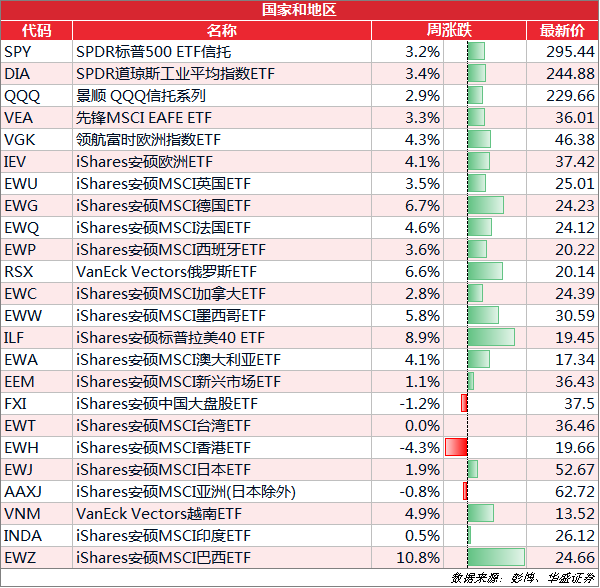Select the INDA price 26.12
The height and width of the screenshot is (588, 600).
575,536
